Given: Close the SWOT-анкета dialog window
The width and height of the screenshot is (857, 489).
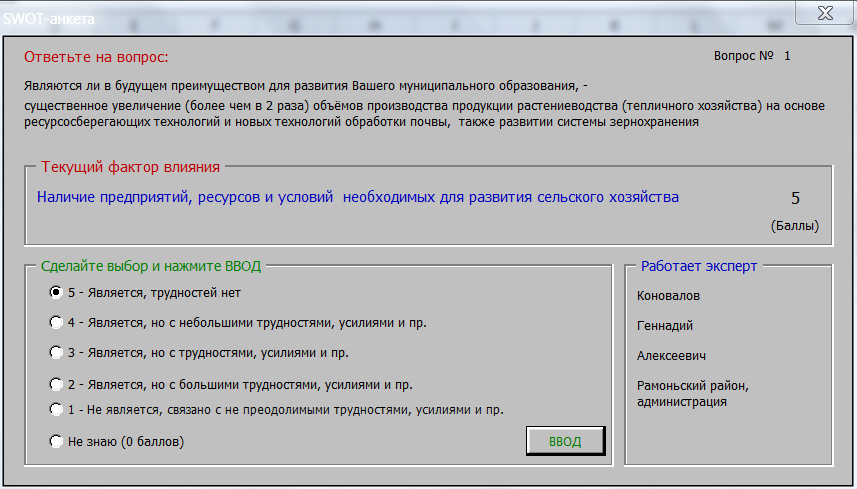Looking at the screenshot, I should pos(825,13).
